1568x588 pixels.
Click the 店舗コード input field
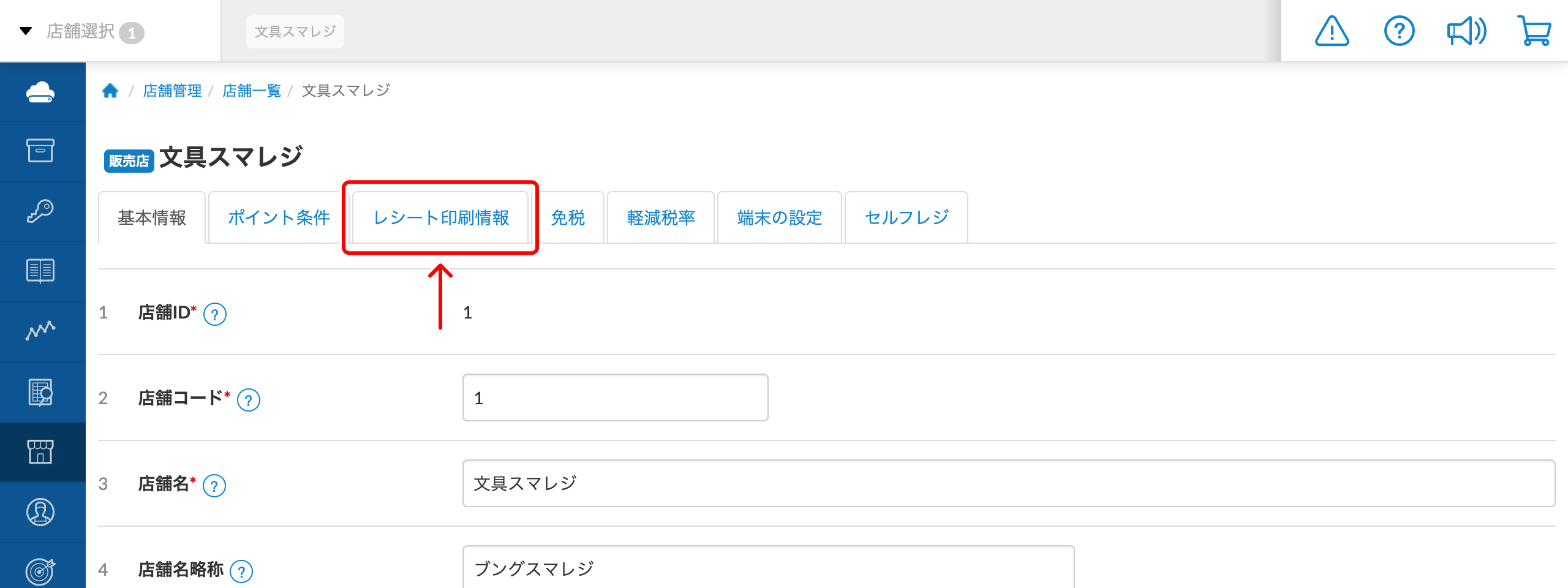[616, 398]
